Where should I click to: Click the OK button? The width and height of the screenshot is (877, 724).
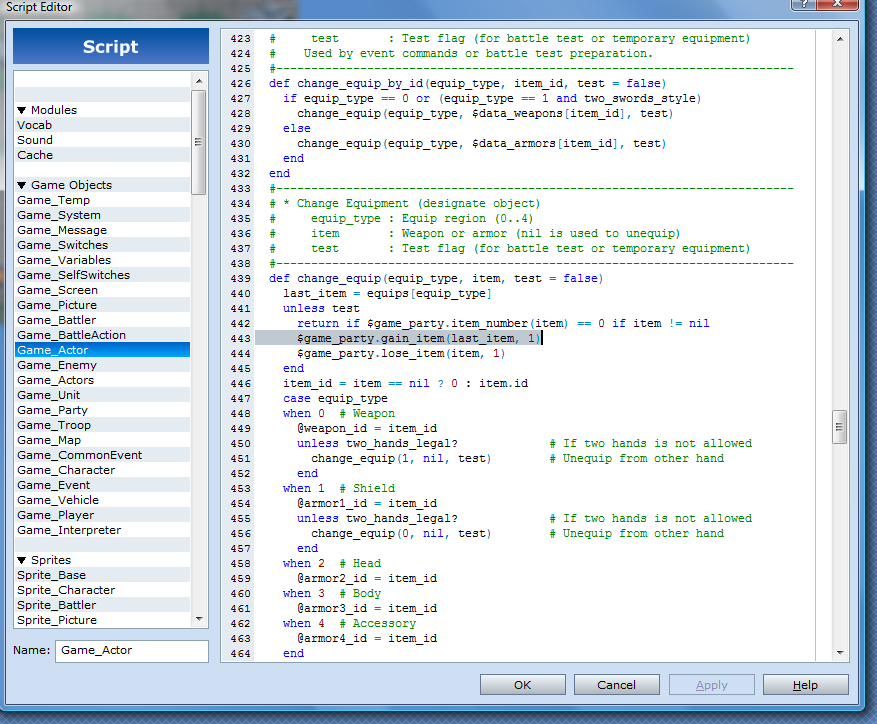[522, 685]
